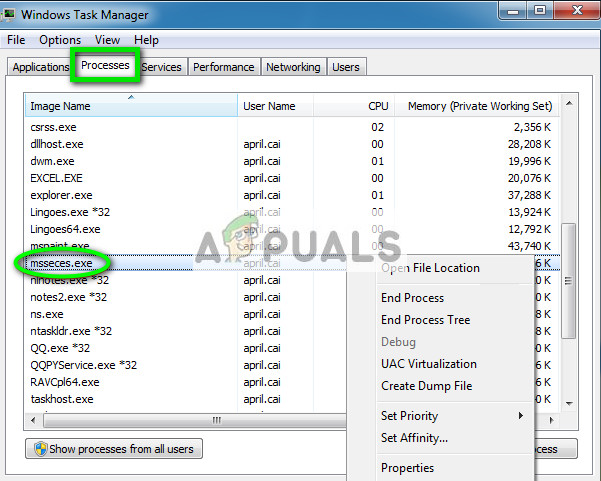
Task: Switch to the Networking tab
Action: coord(293,67)
